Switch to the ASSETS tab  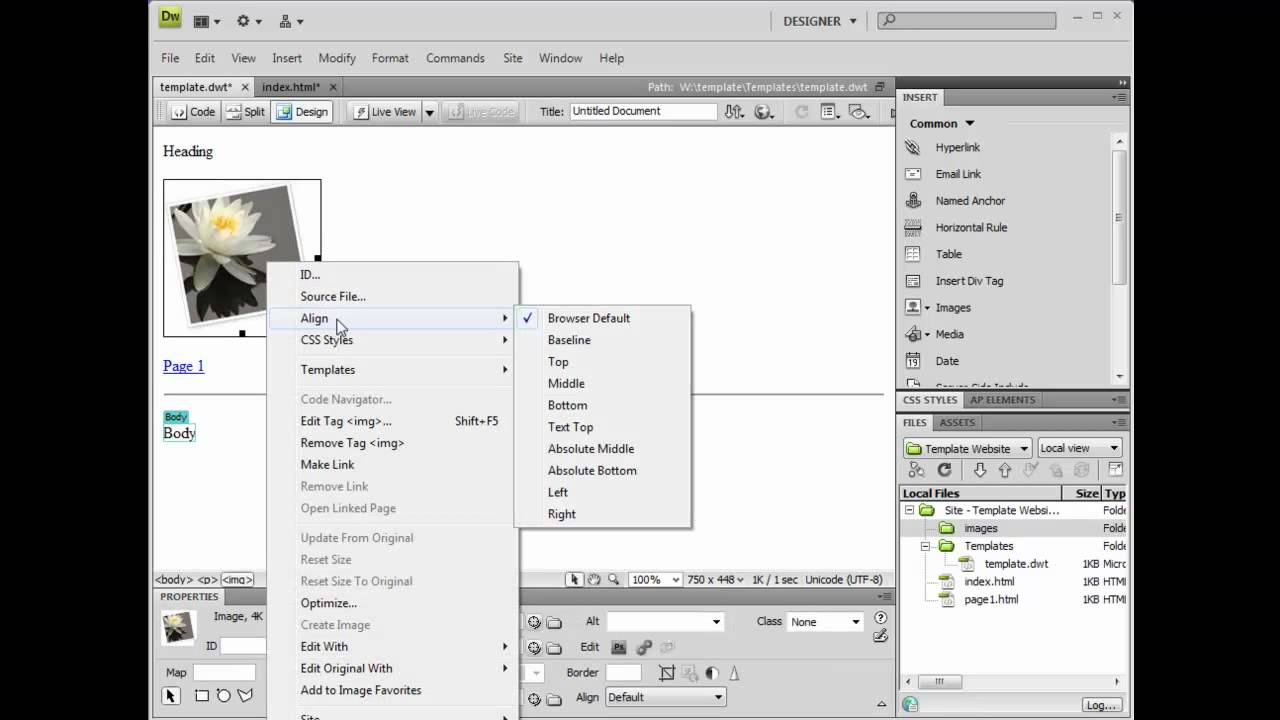(957, 423)
